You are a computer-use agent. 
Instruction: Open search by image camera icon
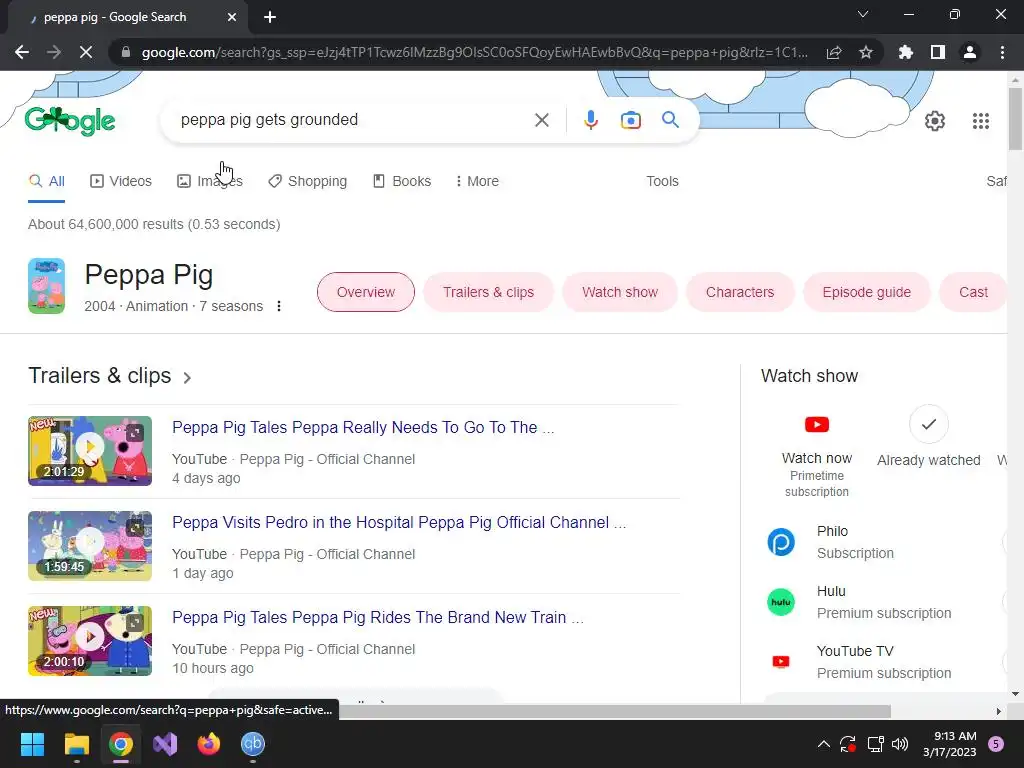coord(630,120)
